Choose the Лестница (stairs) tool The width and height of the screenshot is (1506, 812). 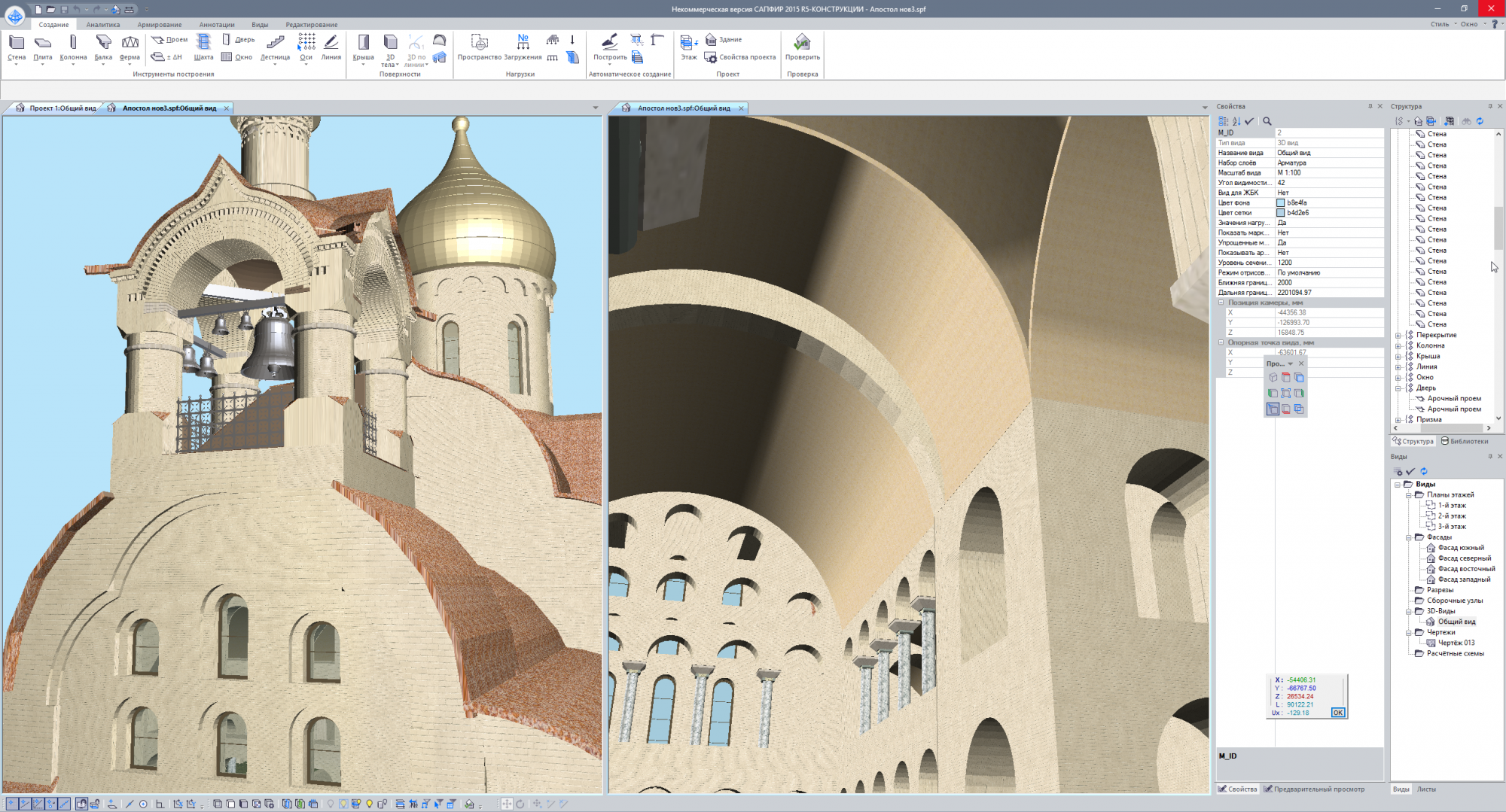(x=275, y=47)
